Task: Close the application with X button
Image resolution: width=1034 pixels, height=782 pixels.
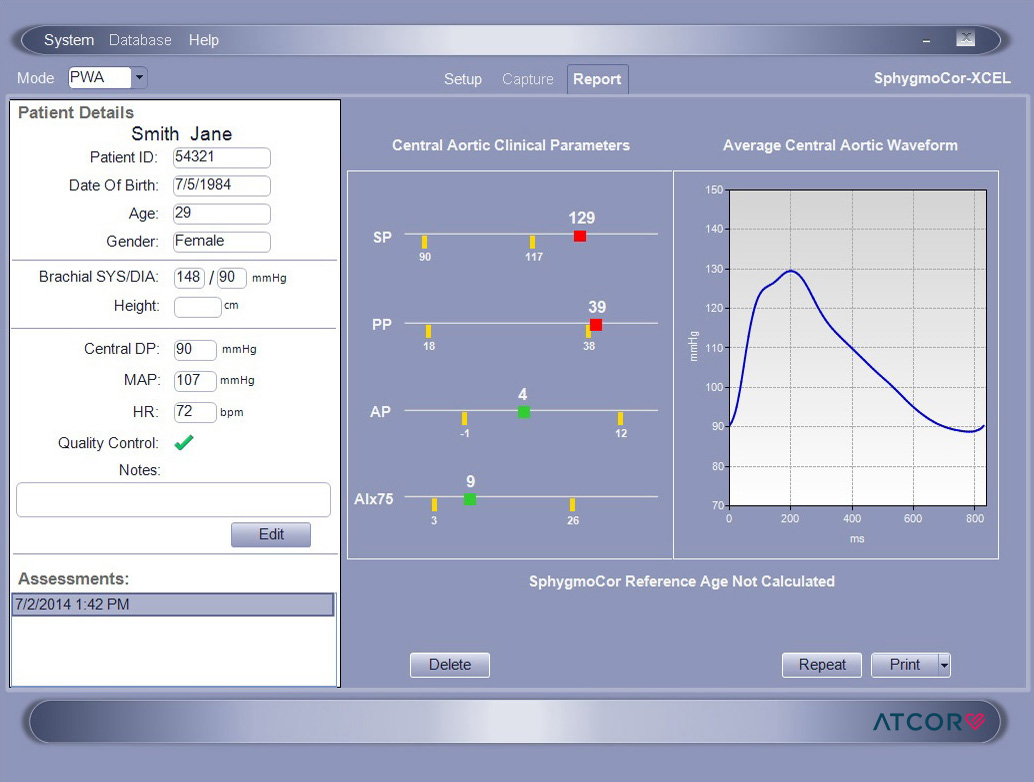Action: point(965,39)
